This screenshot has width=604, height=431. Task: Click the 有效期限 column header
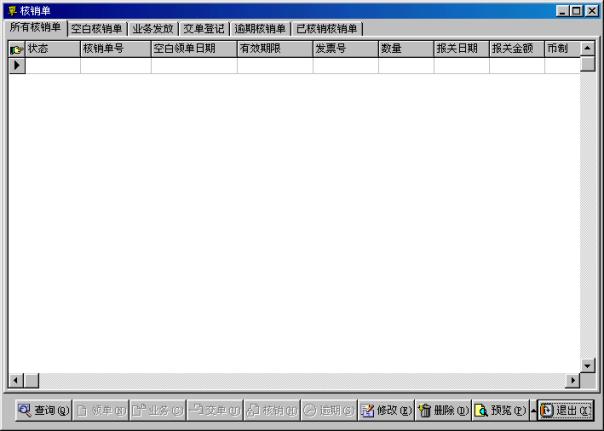275,49
